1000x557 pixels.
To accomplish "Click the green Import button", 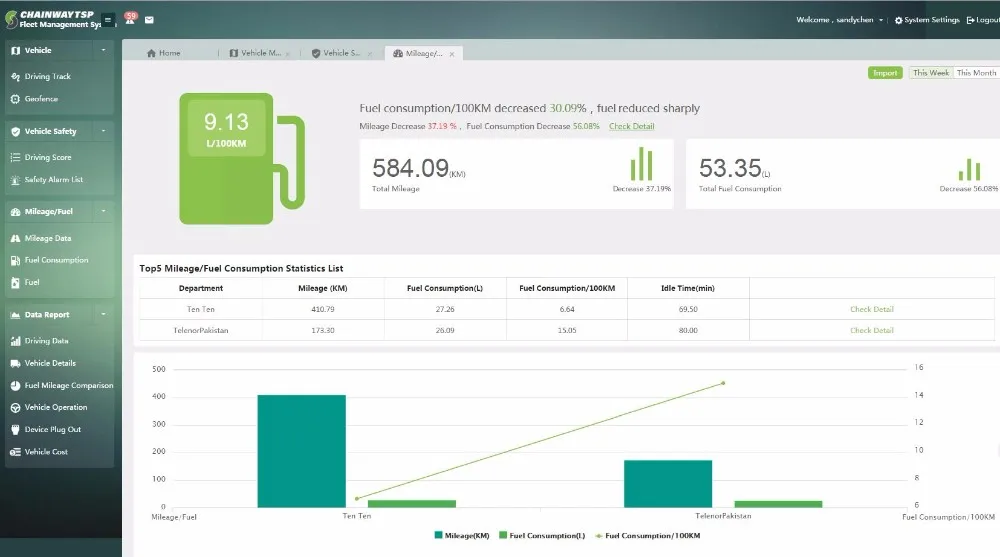I will pyautogui.click(x=885, y=73).
